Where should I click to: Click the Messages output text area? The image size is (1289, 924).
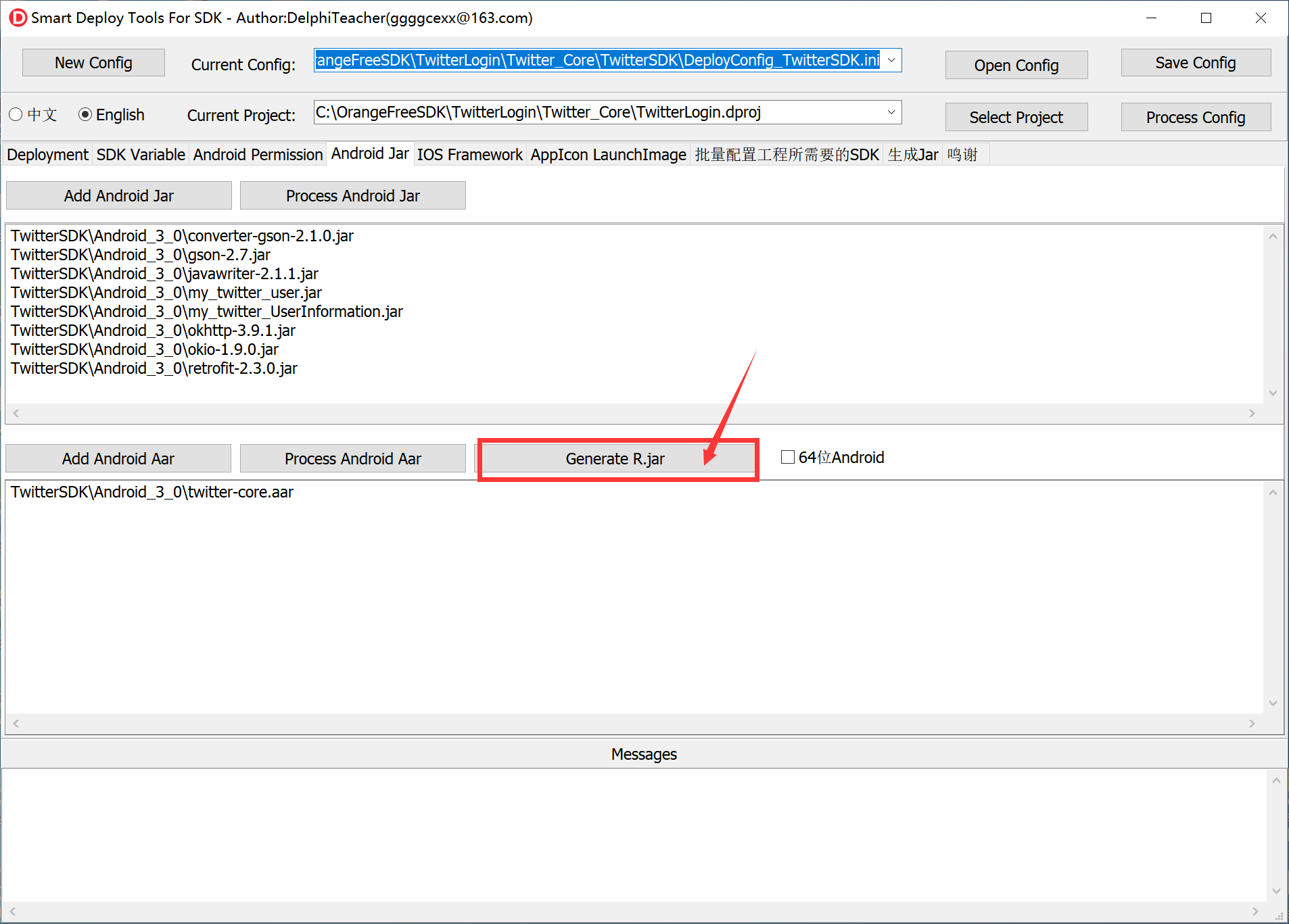634,835
